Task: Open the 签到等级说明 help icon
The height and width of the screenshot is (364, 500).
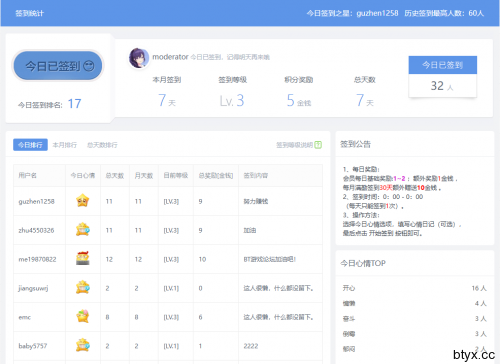Action: point(318,145)
